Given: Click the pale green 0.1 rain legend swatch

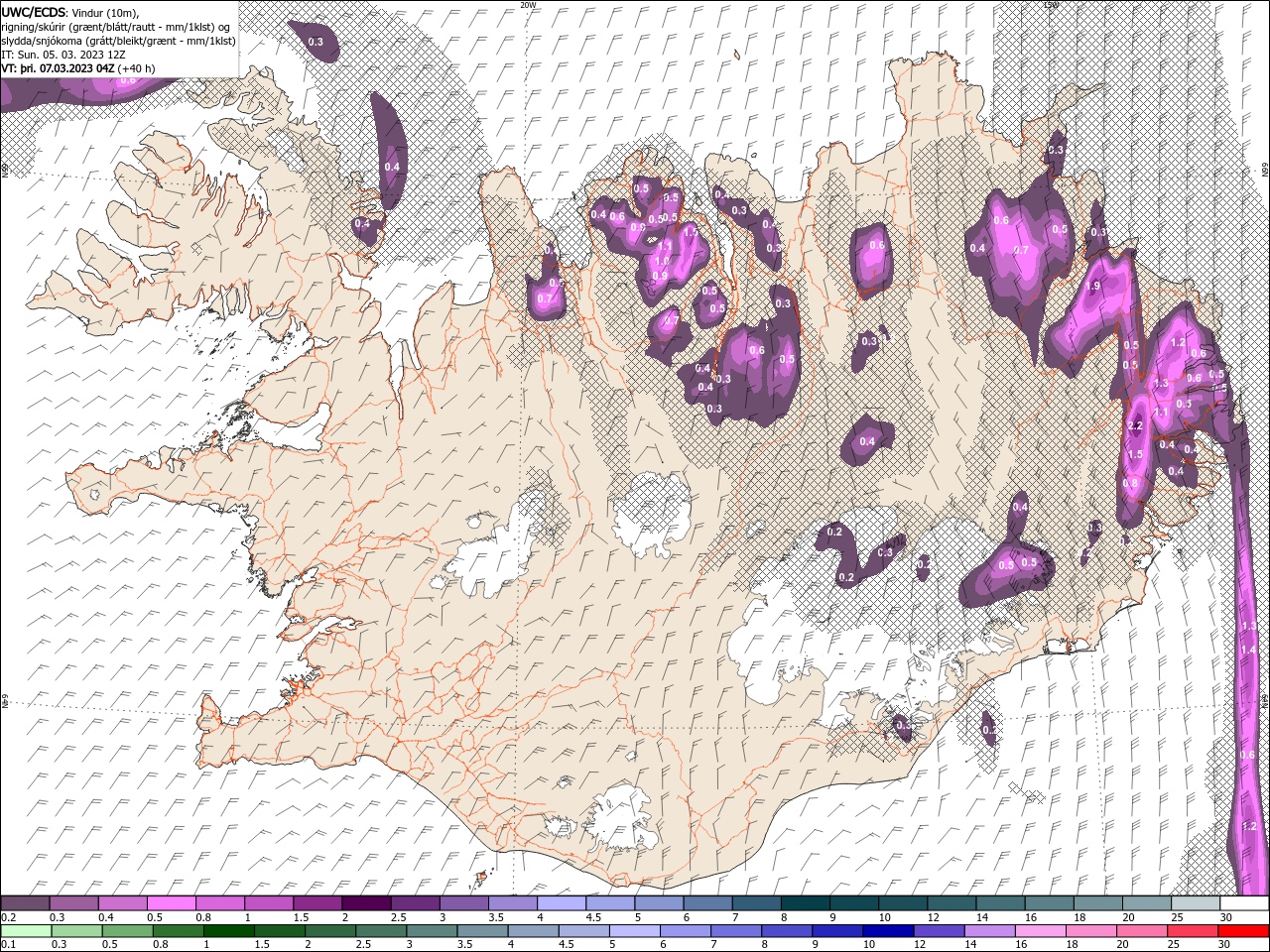Looking at the screenshot, I should coord(25,931).
